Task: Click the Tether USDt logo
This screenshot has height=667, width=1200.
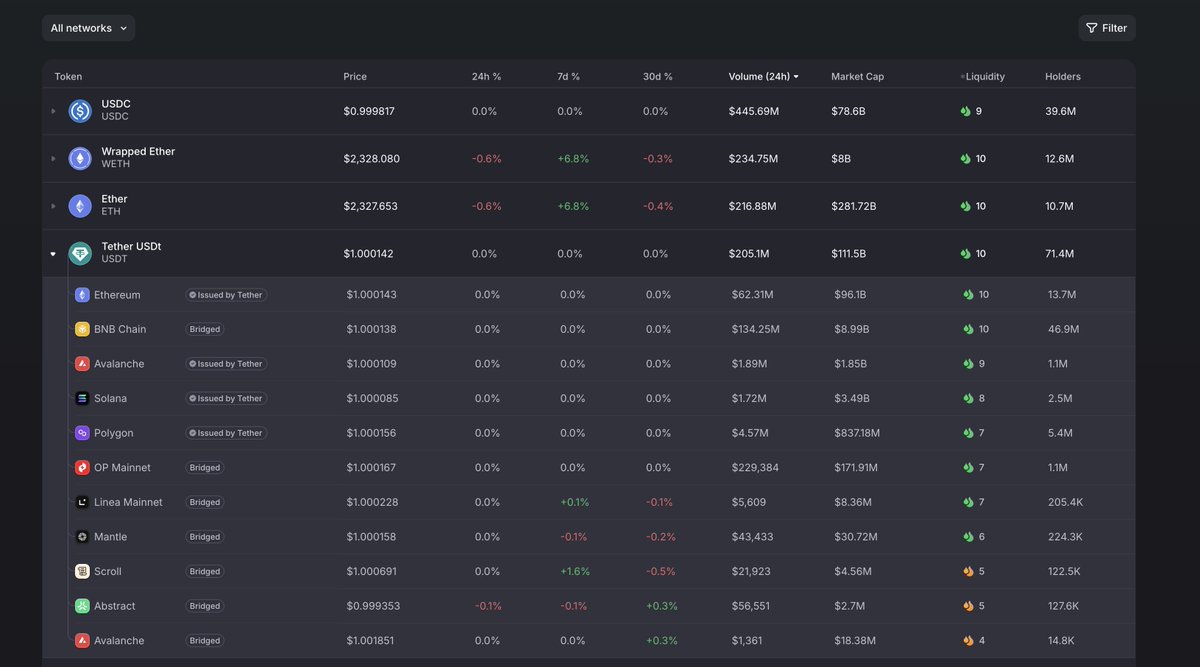Action: pos(80,254)
